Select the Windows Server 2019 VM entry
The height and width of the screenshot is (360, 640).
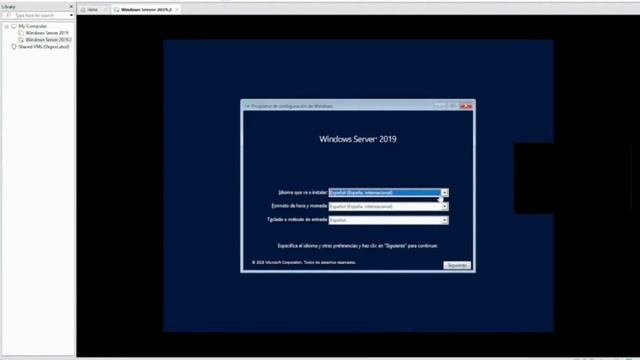pos(47,33)
